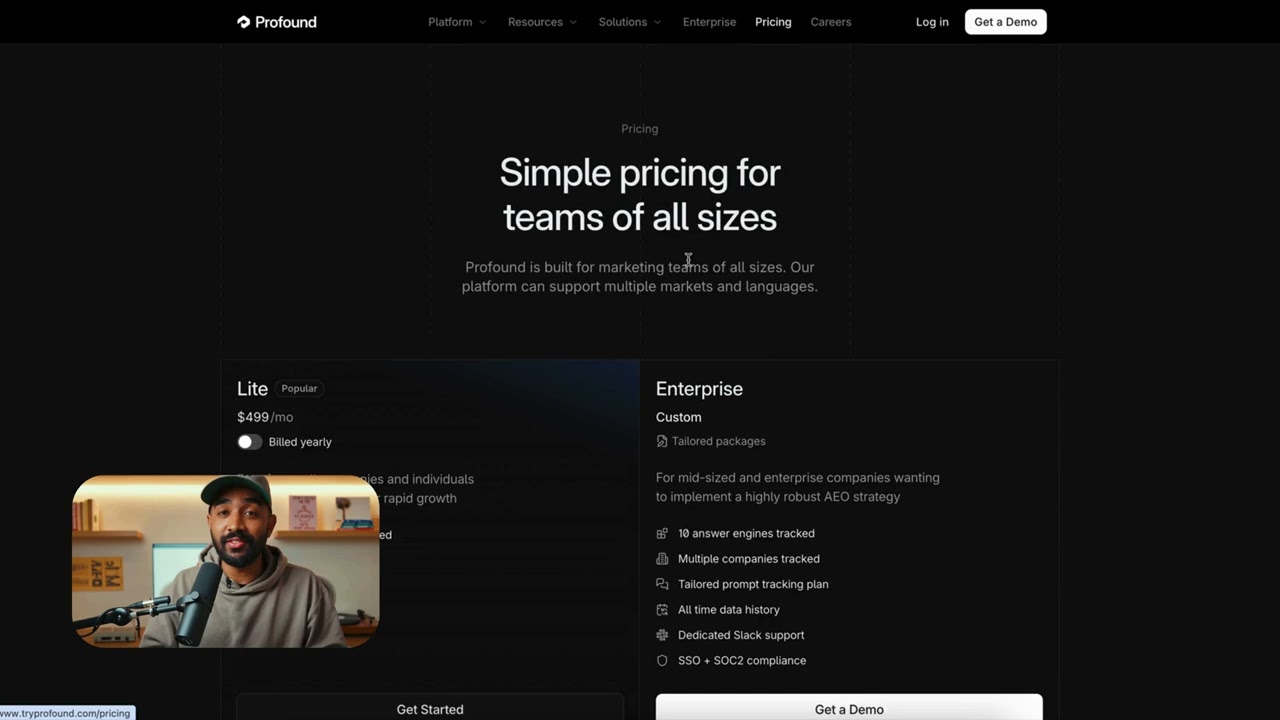Expand the Resources dropdown menu

point(542,22)
